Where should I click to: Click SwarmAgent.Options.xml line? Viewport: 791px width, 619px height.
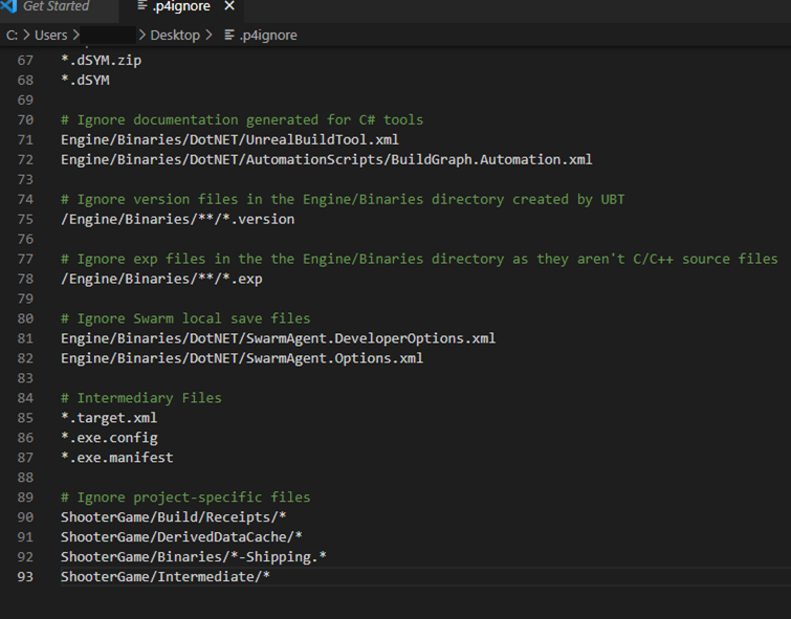[242, 358]
